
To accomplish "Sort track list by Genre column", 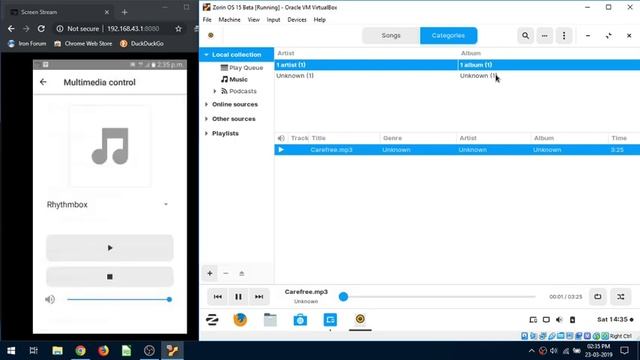I will [418, 138].
